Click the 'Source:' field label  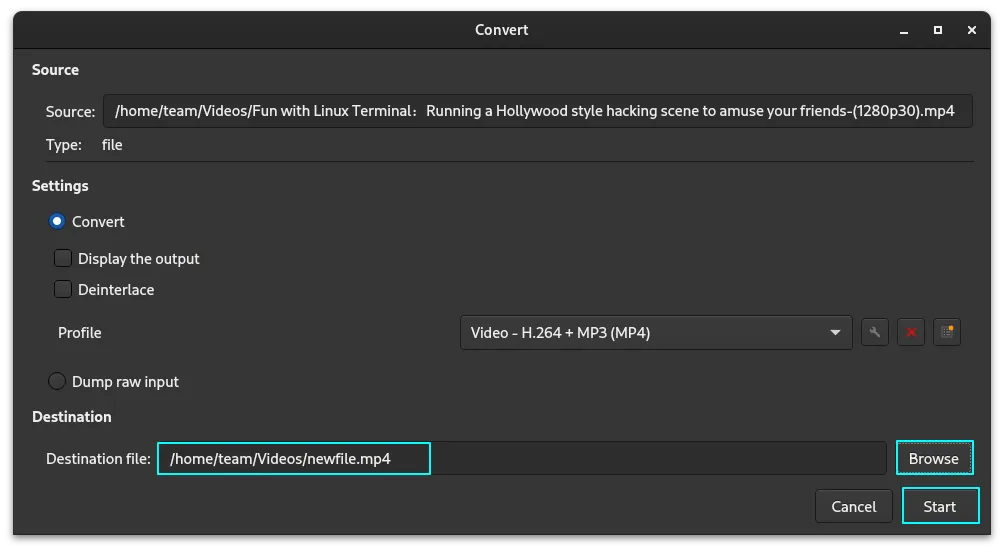click(70, 111)
